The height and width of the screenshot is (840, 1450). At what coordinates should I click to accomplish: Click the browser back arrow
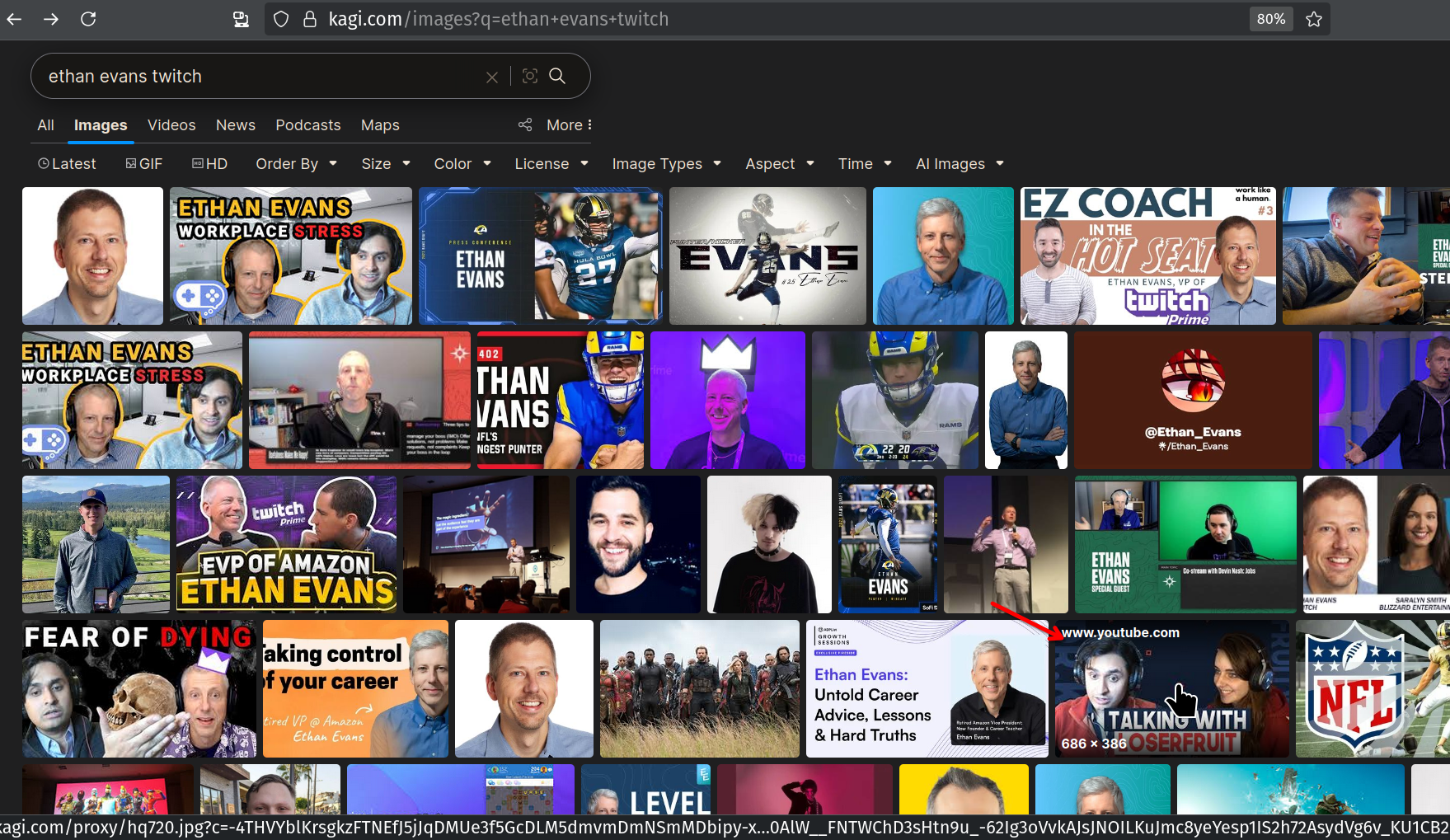click(14, 19)
